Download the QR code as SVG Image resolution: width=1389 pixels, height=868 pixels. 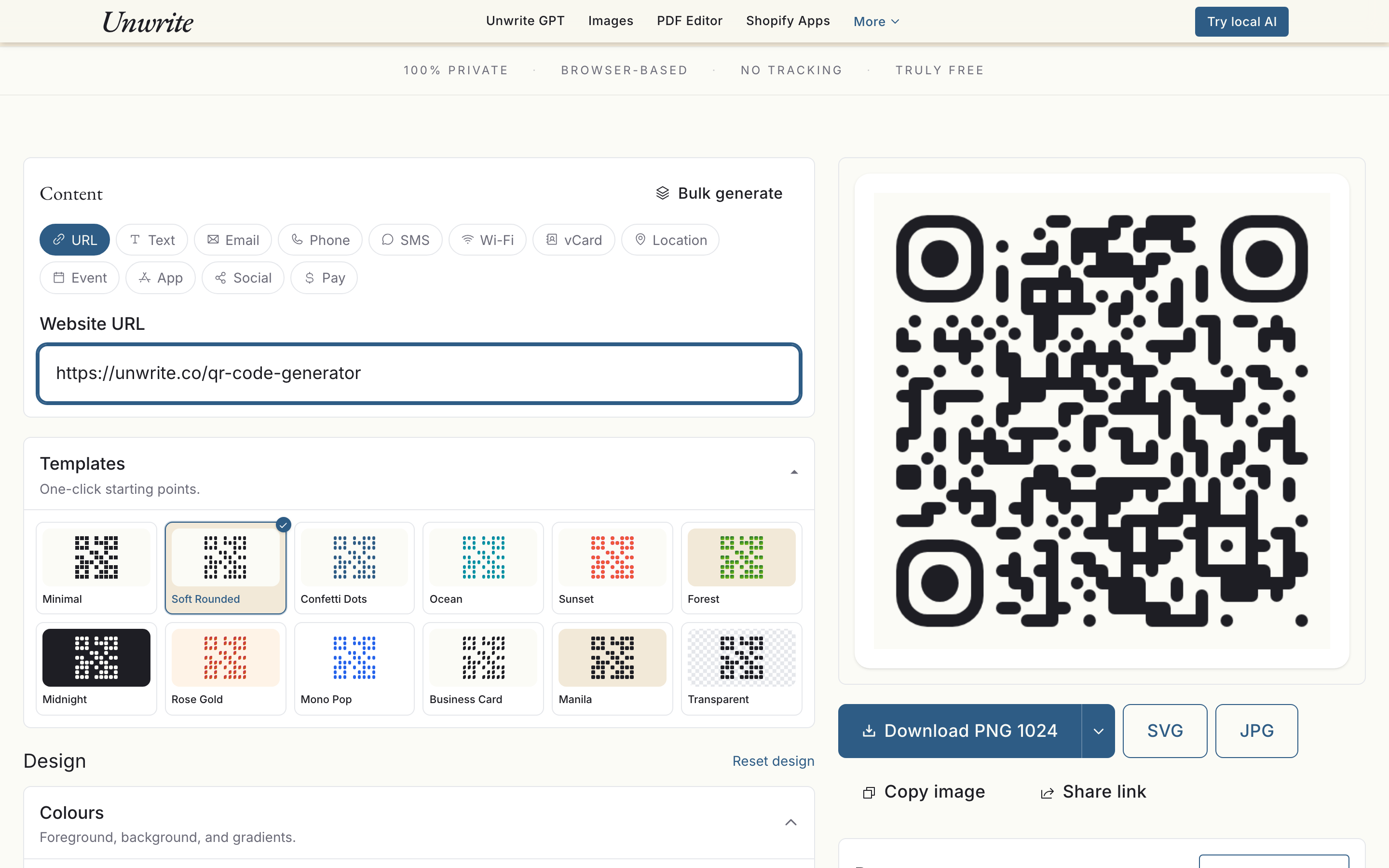tap(1165, 731)
